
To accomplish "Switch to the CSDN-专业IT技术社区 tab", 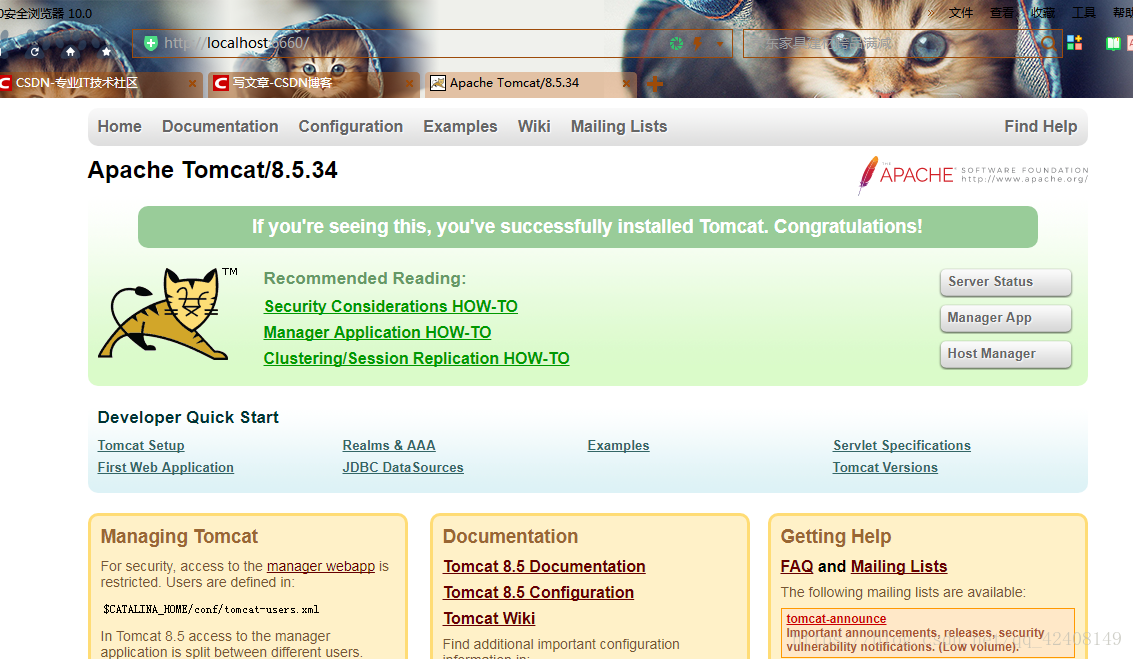I will point(99,84).
